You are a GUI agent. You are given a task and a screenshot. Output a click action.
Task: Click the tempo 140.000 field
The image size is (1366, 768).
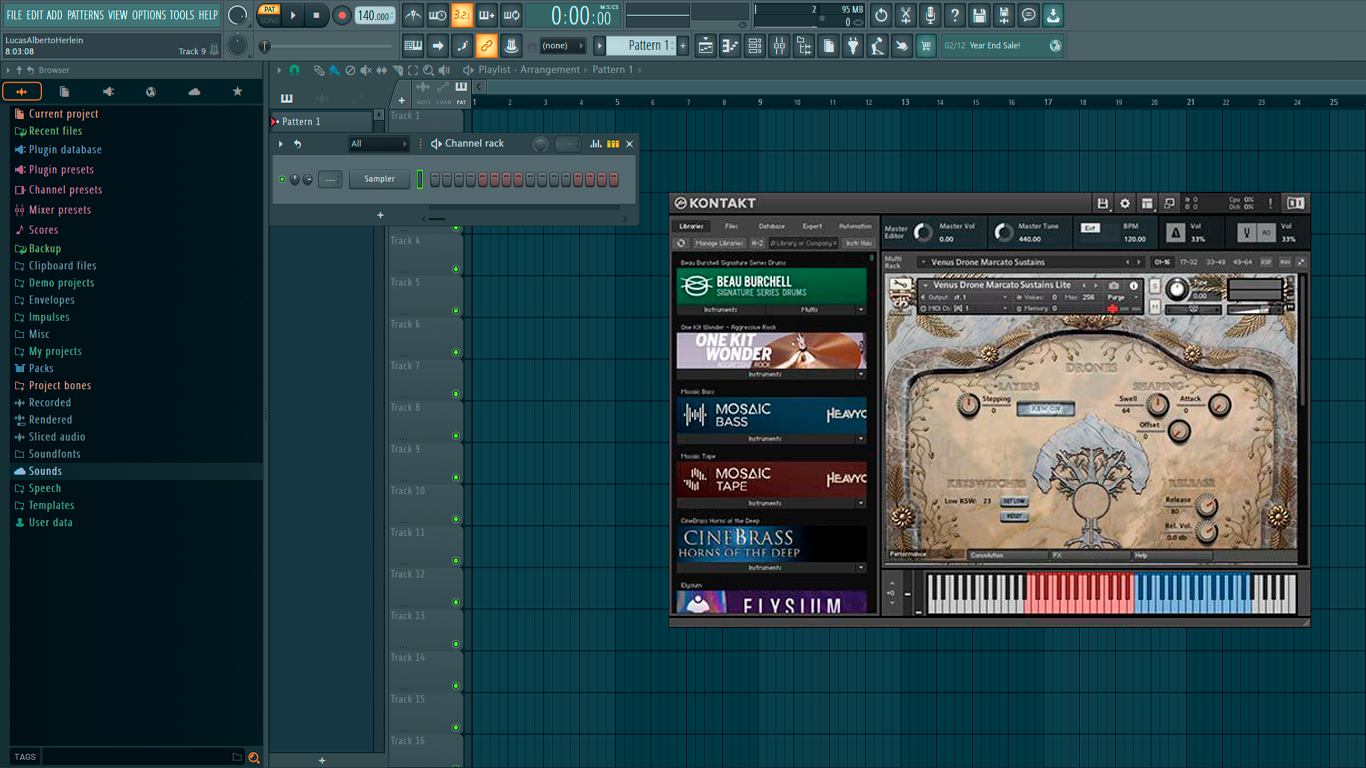(x=375, y=15)
